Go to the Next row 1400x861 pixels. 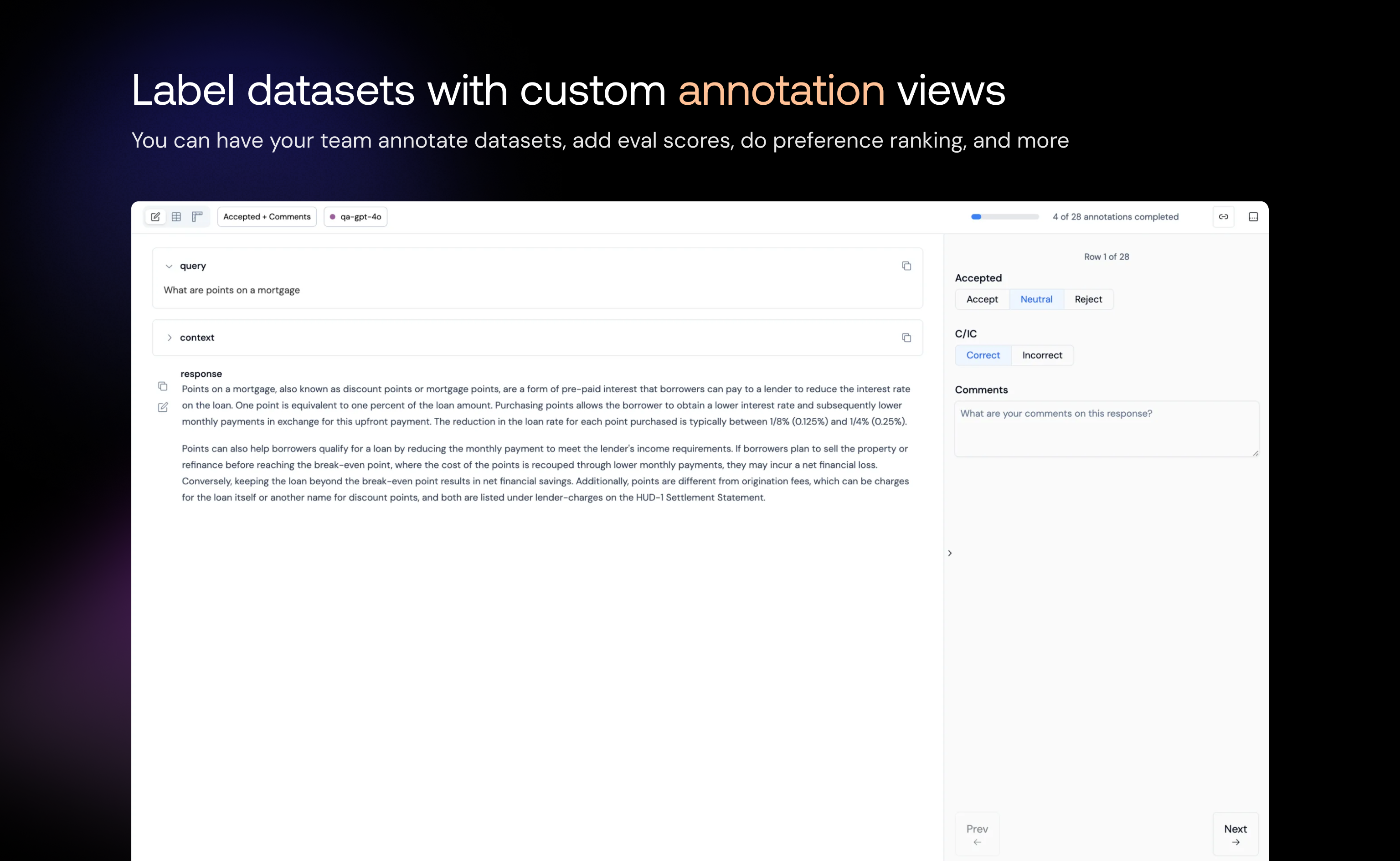(1235, 834)
